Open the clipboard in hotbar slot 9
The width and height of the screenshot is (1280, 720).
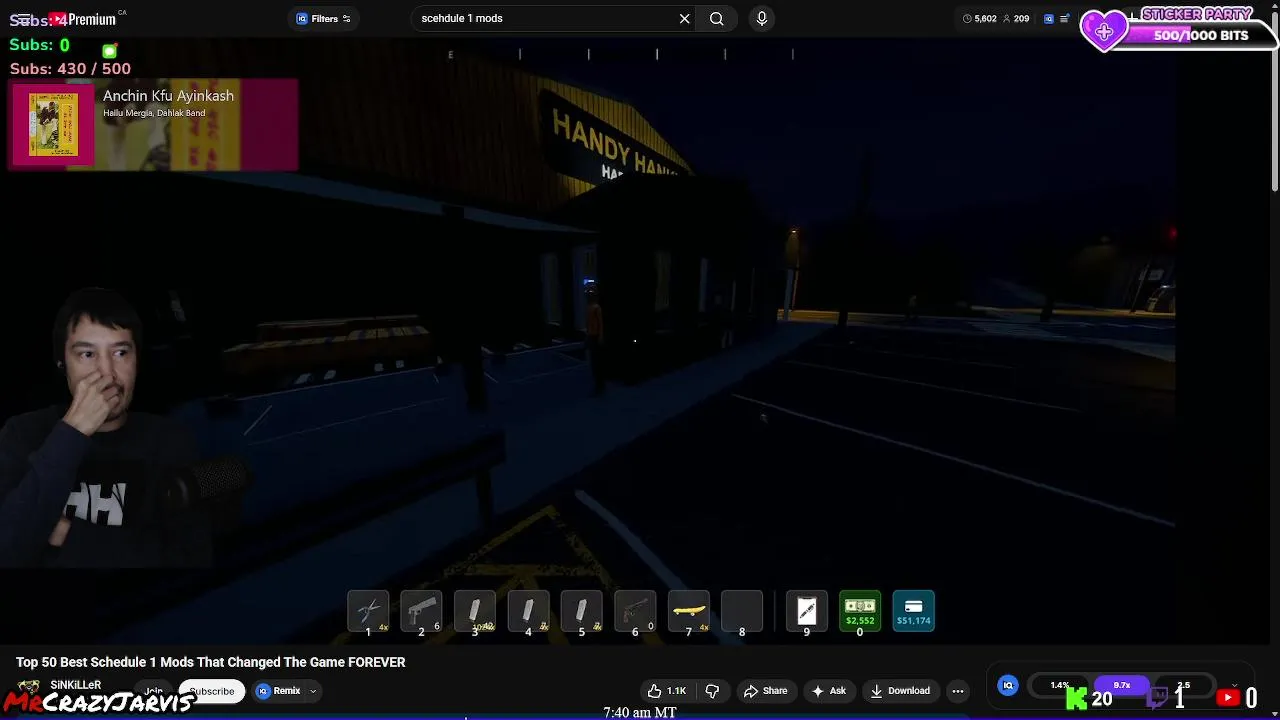(x=807, y=612)
